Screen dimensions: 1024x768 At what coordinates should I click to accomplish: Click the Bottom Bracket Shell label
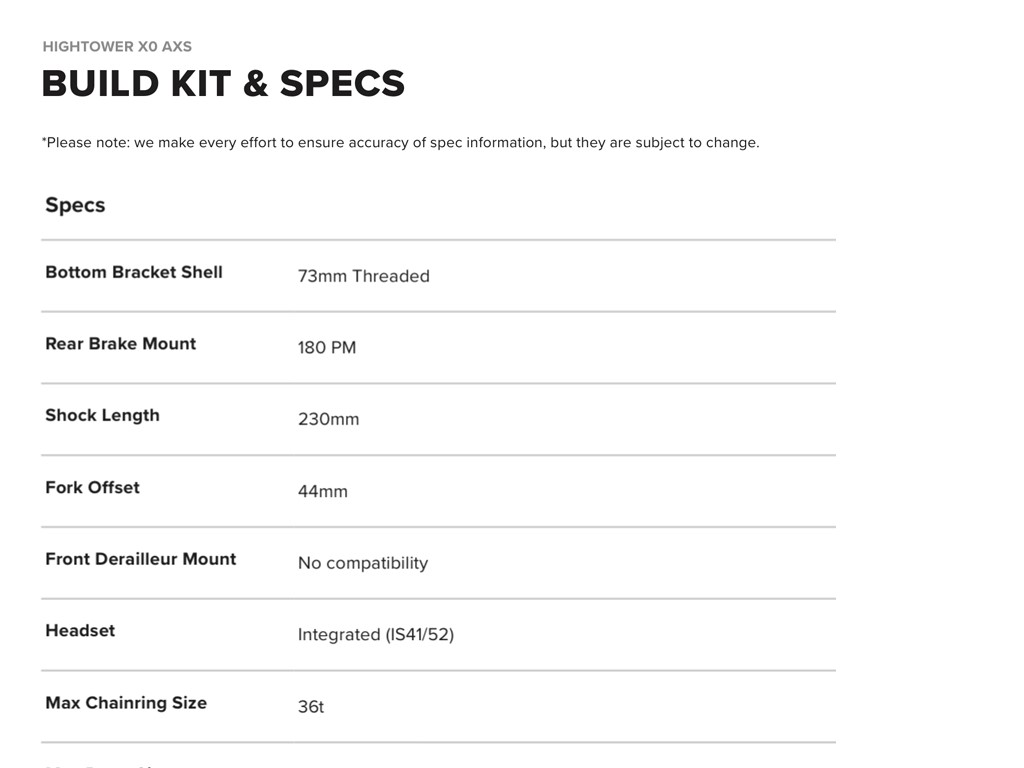tap(134, 272)
